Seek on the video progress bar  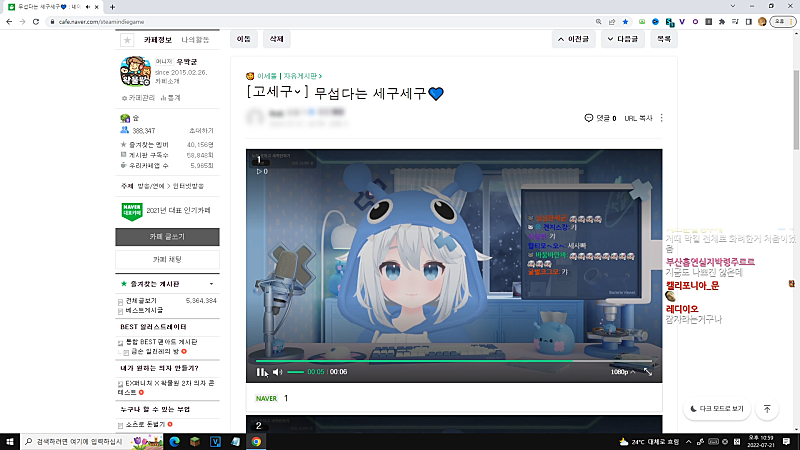point(454,361)
